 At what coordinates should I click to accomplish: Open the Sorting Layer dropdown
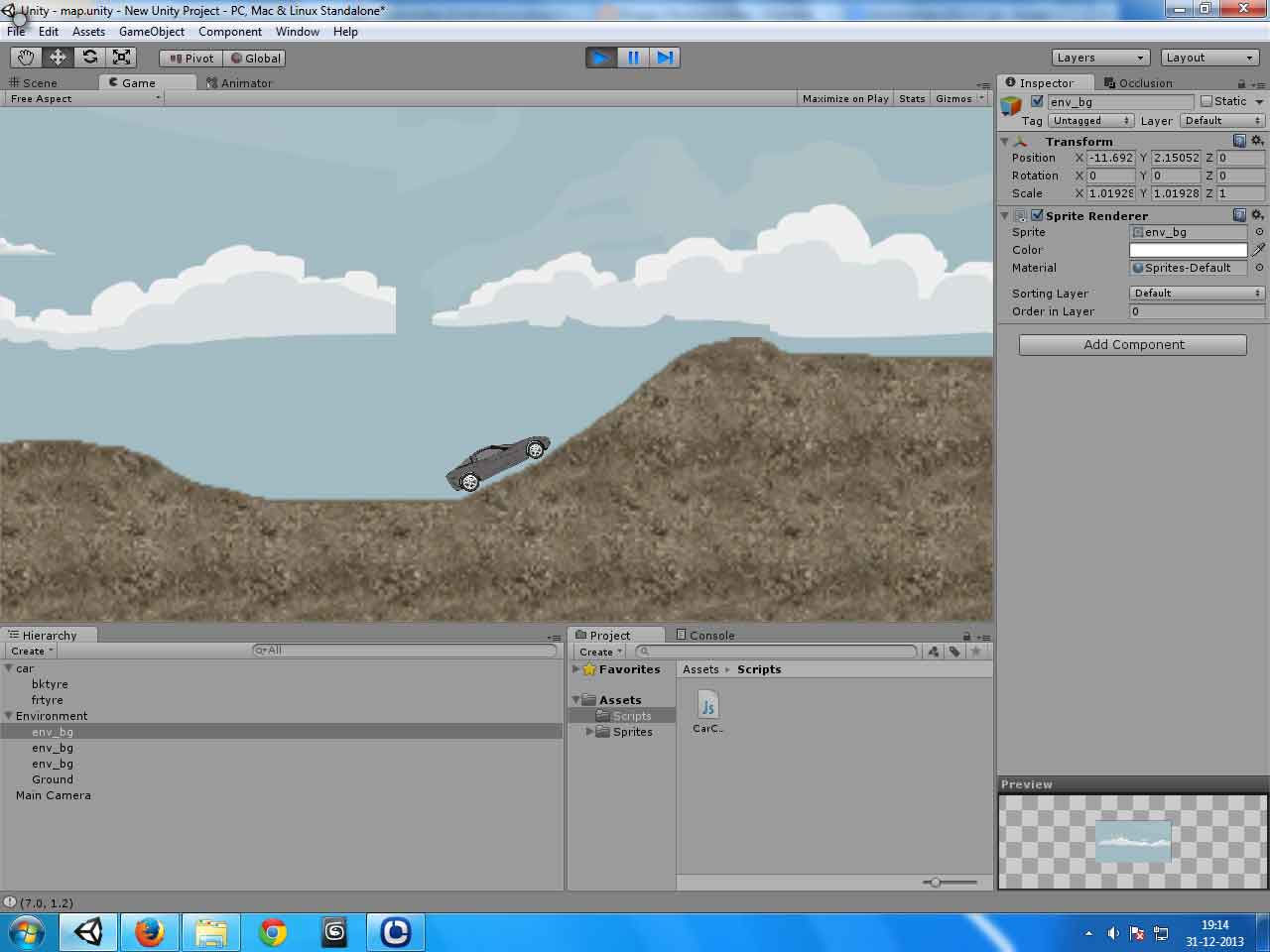pos(1197,294)
